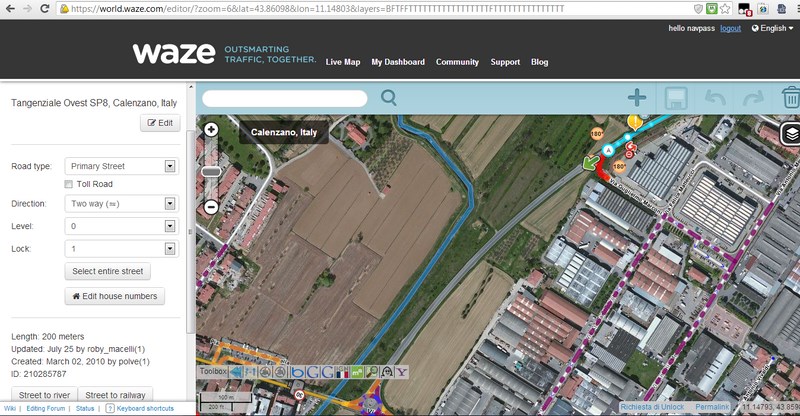Open the Road type dropdown
The image size is (800, 416).
coord(121,166)
